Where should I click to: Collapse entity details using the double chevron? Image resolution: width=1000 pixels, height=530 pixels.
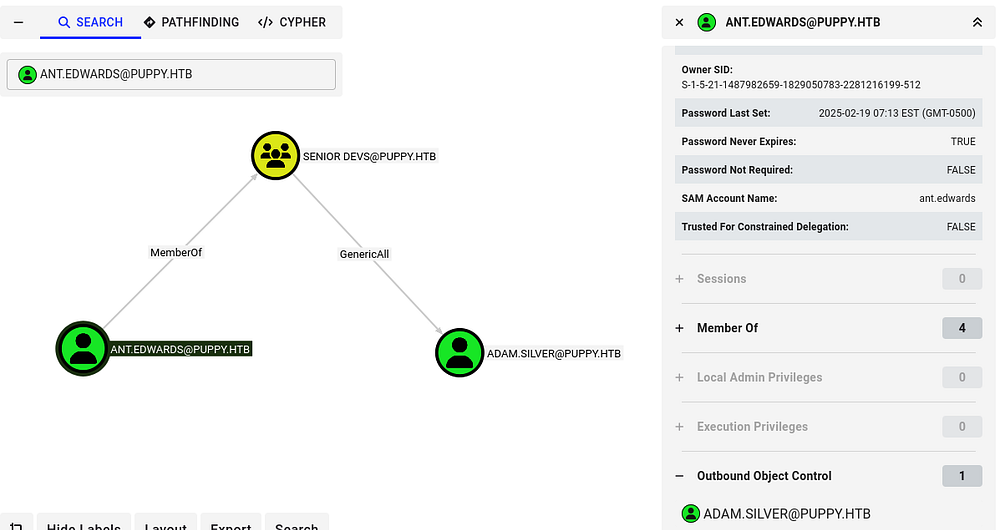tap(977, 22)
